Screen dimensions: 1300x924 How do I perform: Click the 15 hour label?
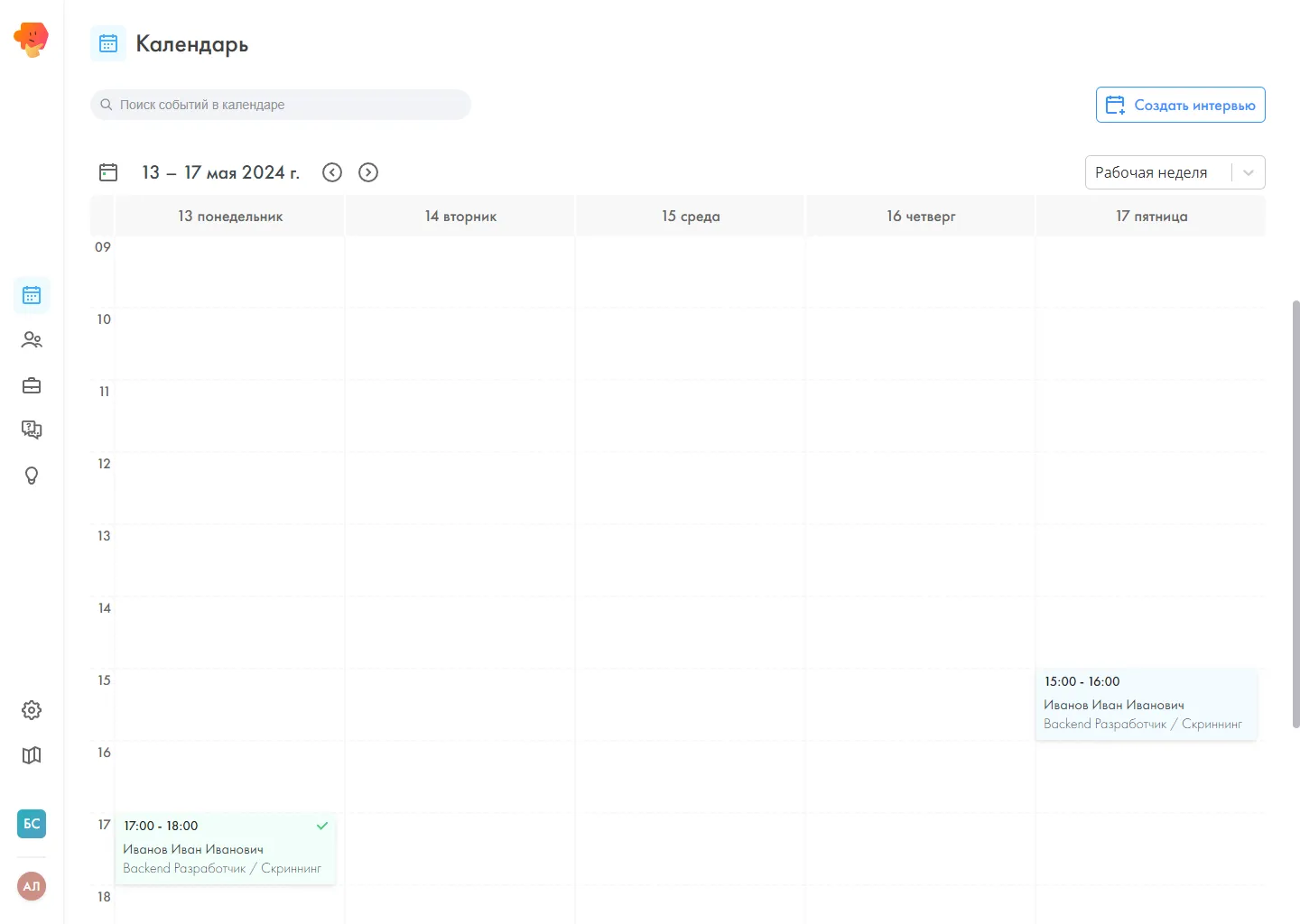click(x=104, y=680)
